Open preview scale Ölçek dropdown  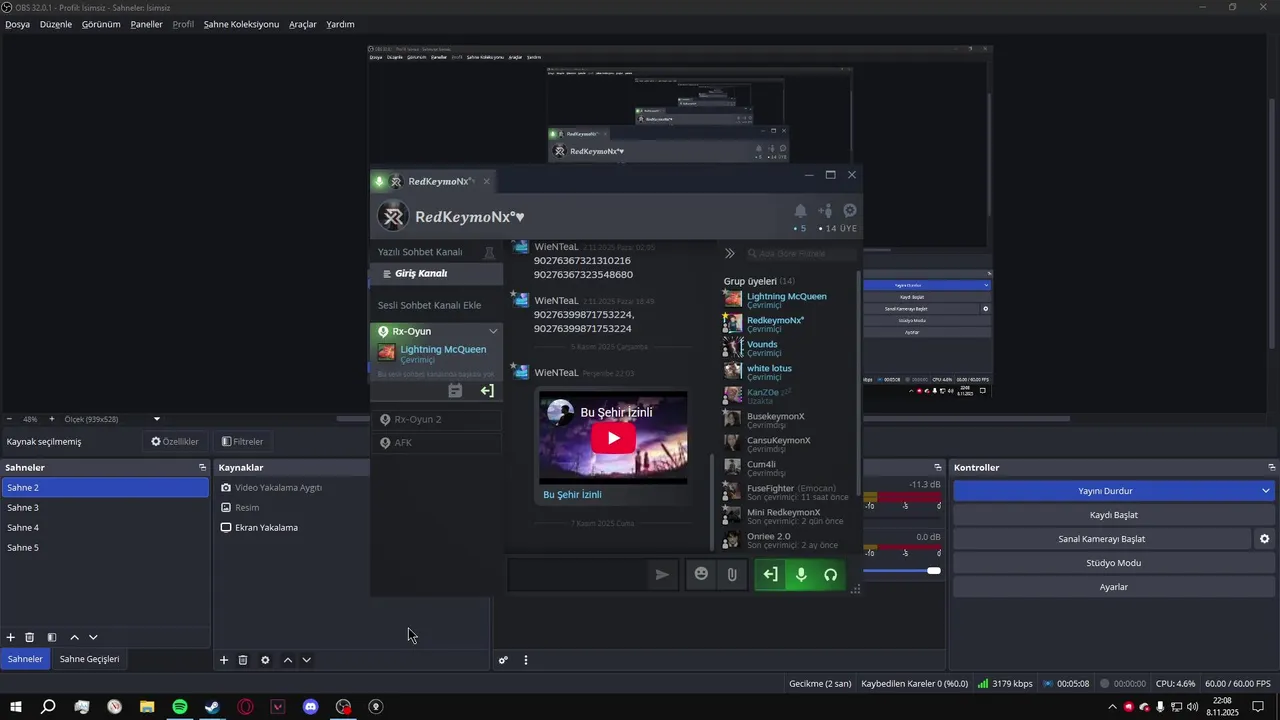[x=113, y=419]
